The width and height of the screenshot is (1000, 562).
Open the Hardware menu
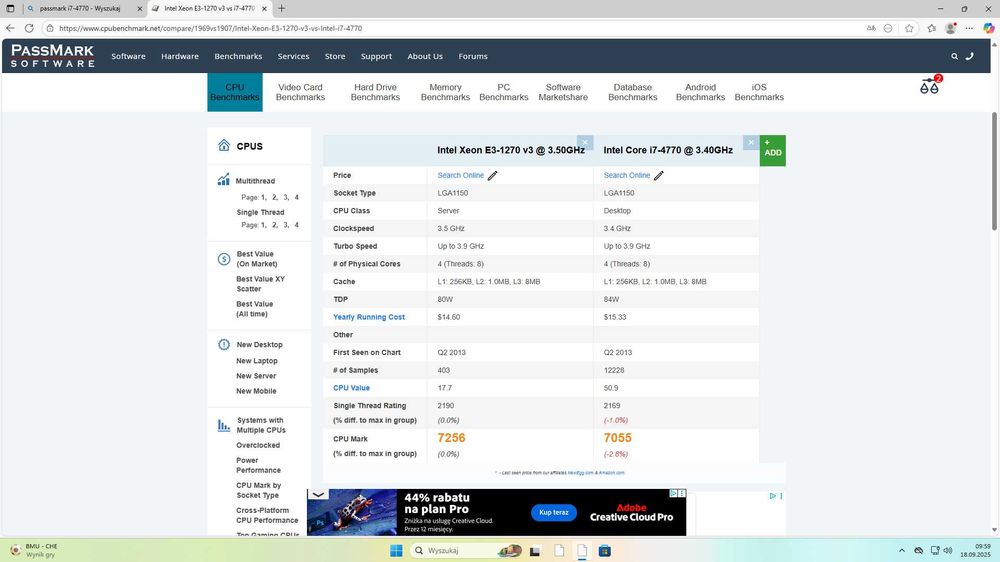point(180,56)
